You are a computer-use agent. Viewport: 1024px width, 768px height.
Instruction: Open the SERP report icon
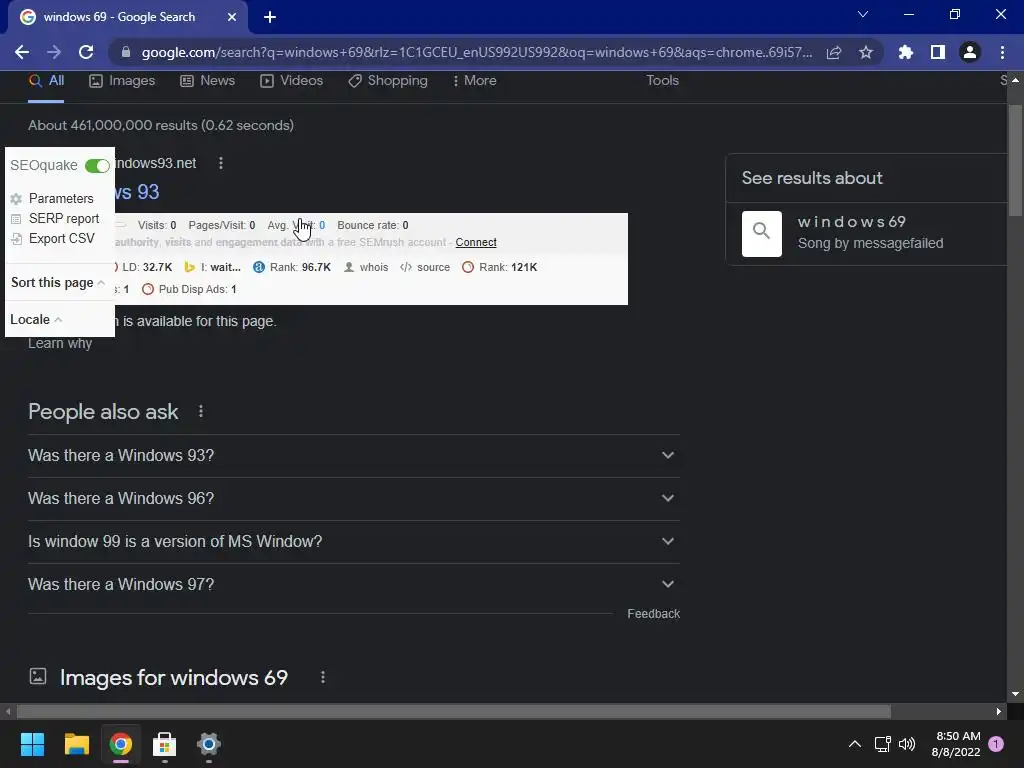point(16,219)
